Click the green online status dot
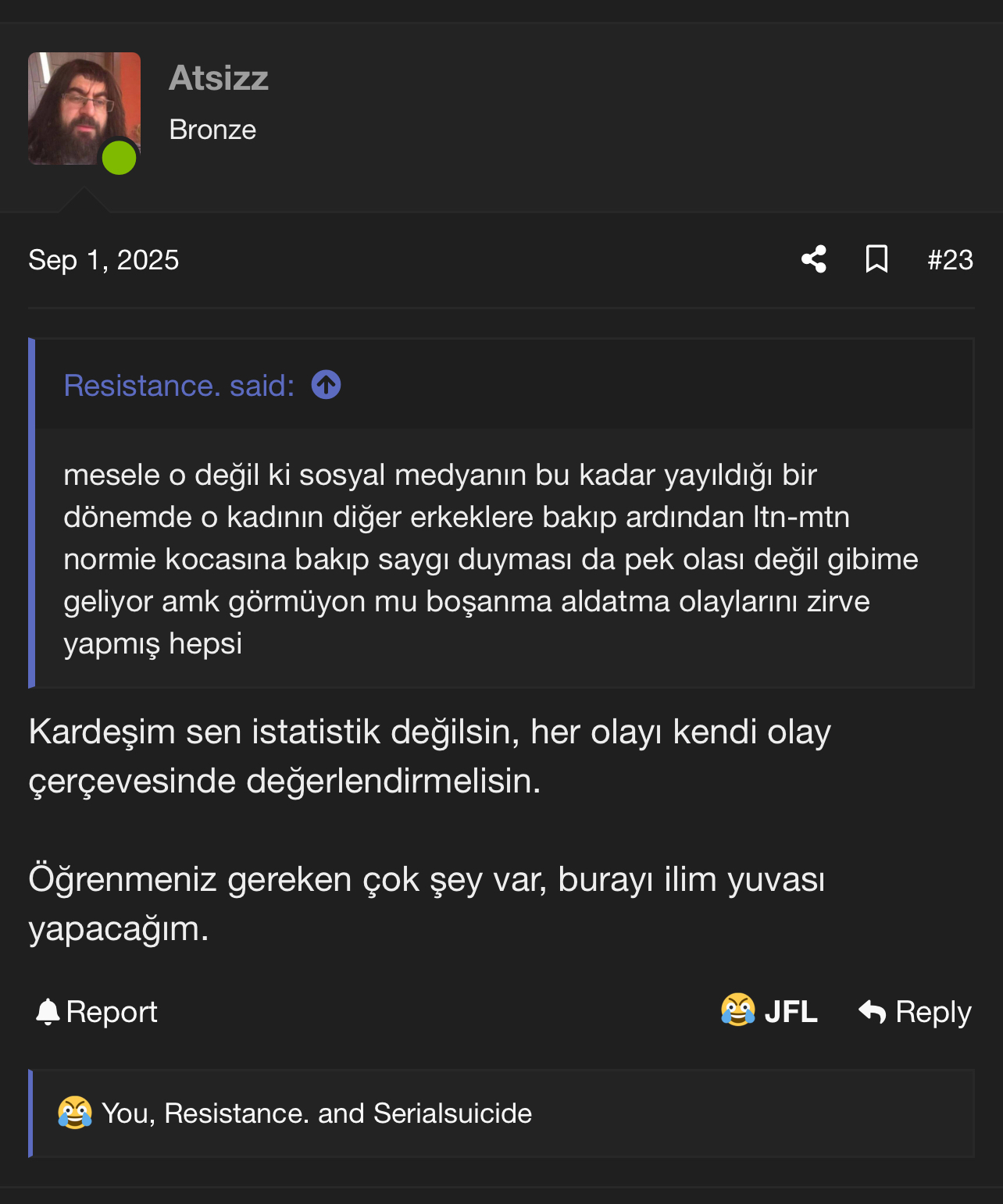 pyautogui.click(x=120, y=157)
